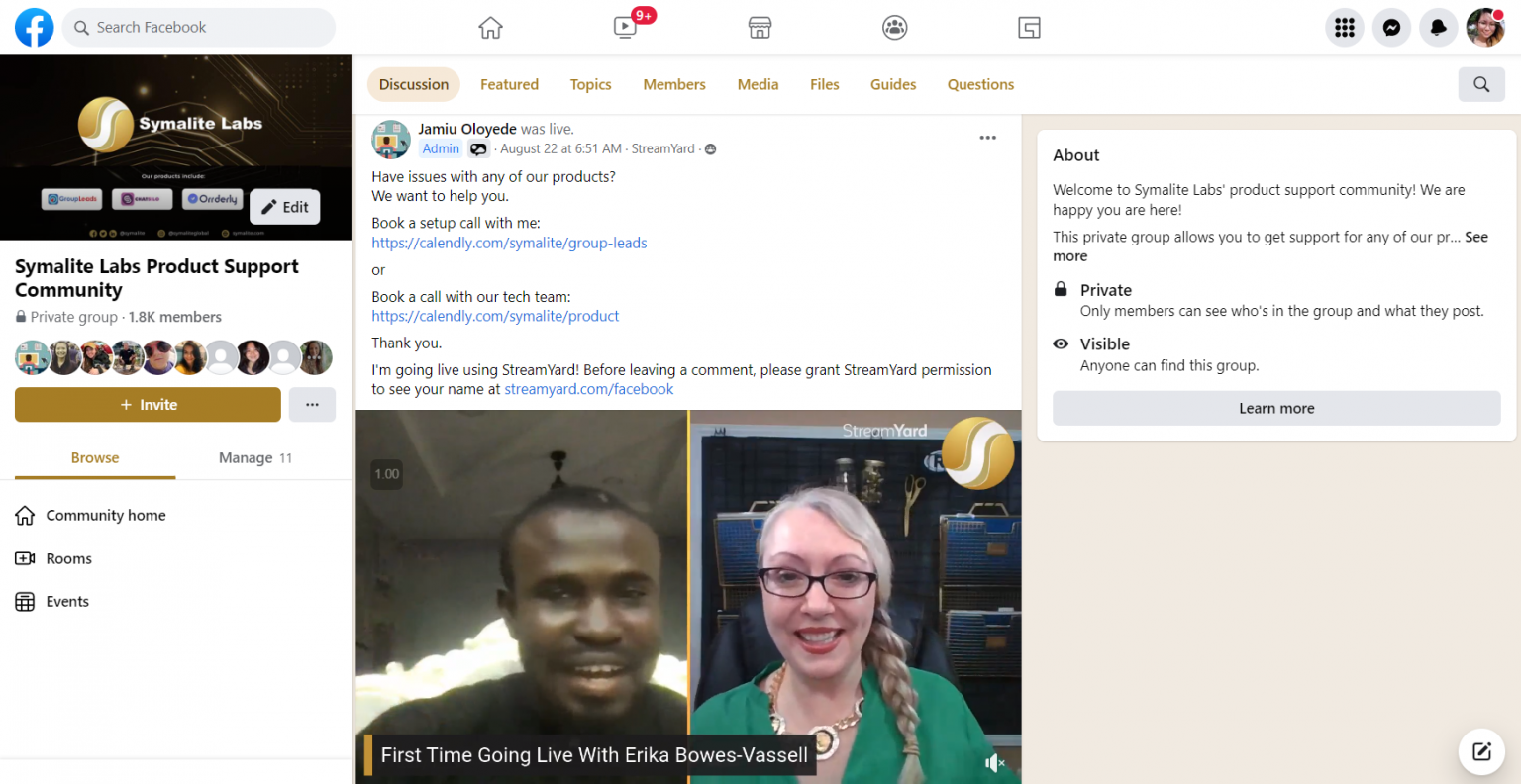The width and height of the screenshot is (1521, 784).
Task: Open the Marketplace section
Action: pyautogui.click(x=760, y=28)
